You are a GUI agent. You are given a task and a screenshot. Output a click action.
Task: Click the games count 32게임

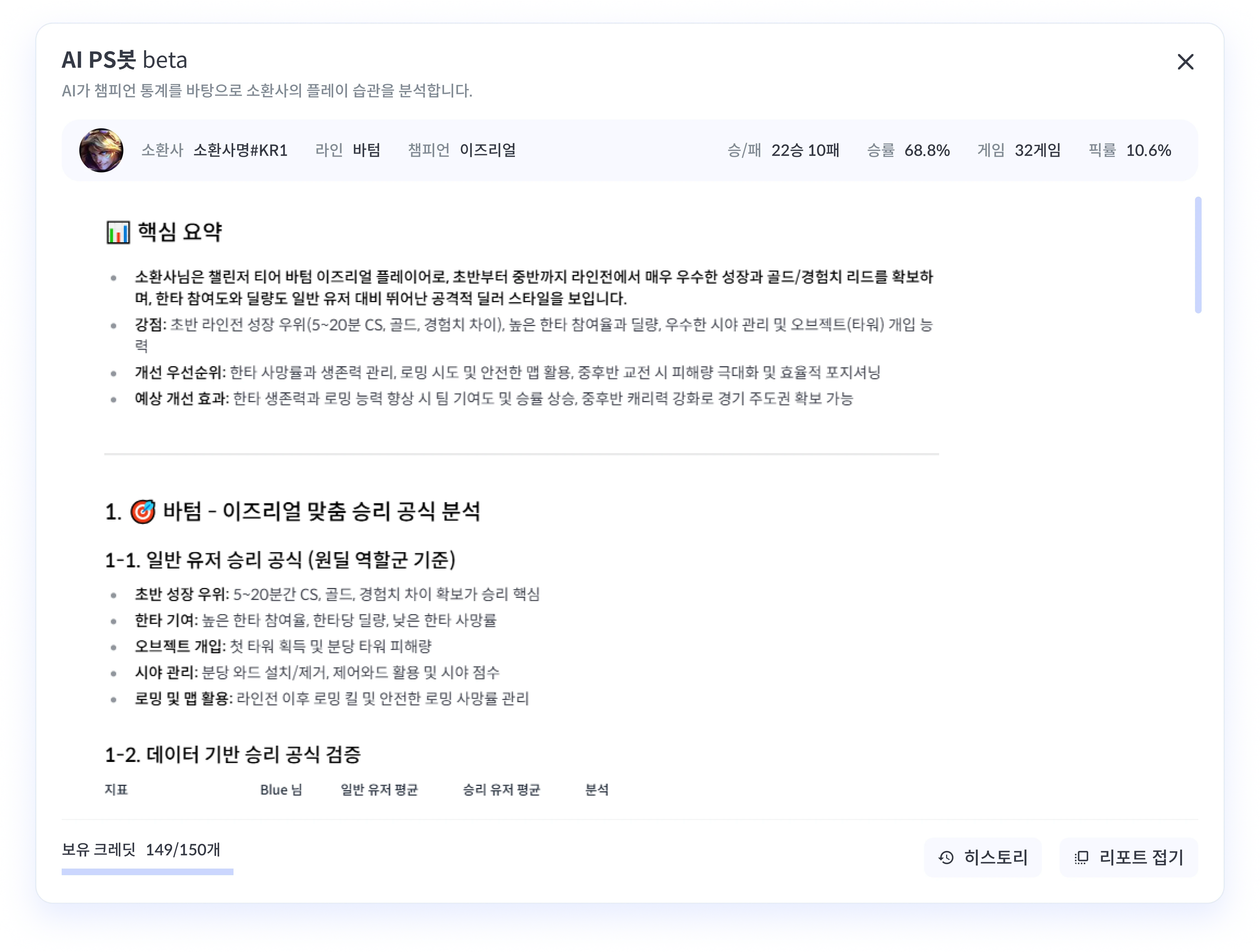click(x=1037, y=150)
